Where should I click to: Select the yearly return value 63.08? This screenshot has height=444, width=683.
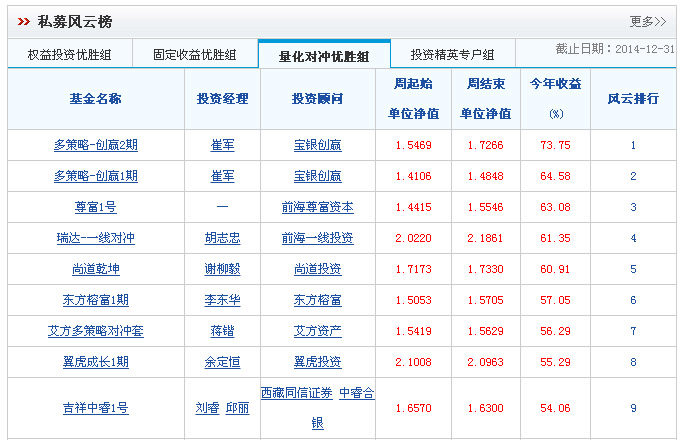tap(555, 207)
